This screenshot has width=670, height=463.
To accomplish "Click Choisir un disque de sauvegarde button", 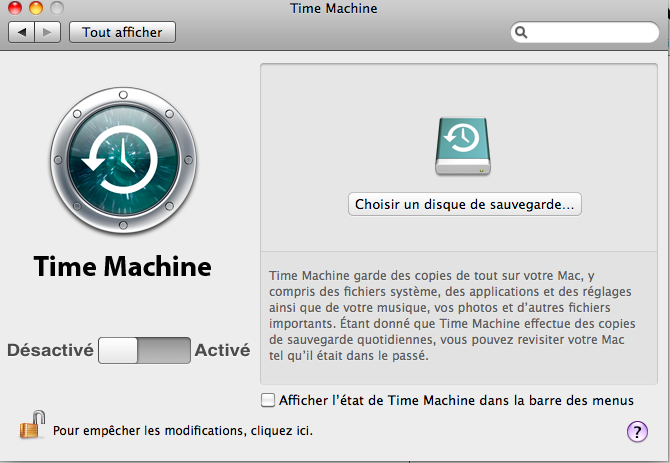I will [x=465, y=204].
